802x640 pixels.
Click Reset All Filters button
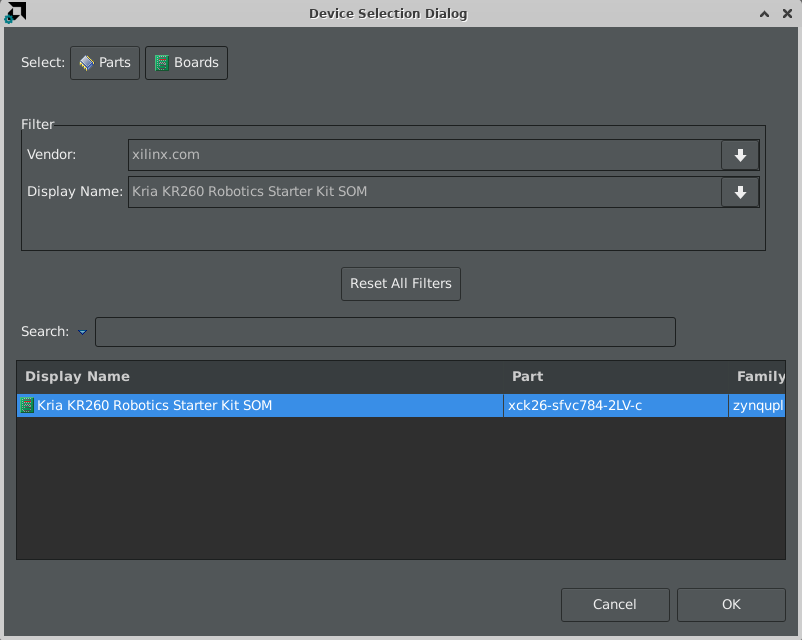(400, 283)
